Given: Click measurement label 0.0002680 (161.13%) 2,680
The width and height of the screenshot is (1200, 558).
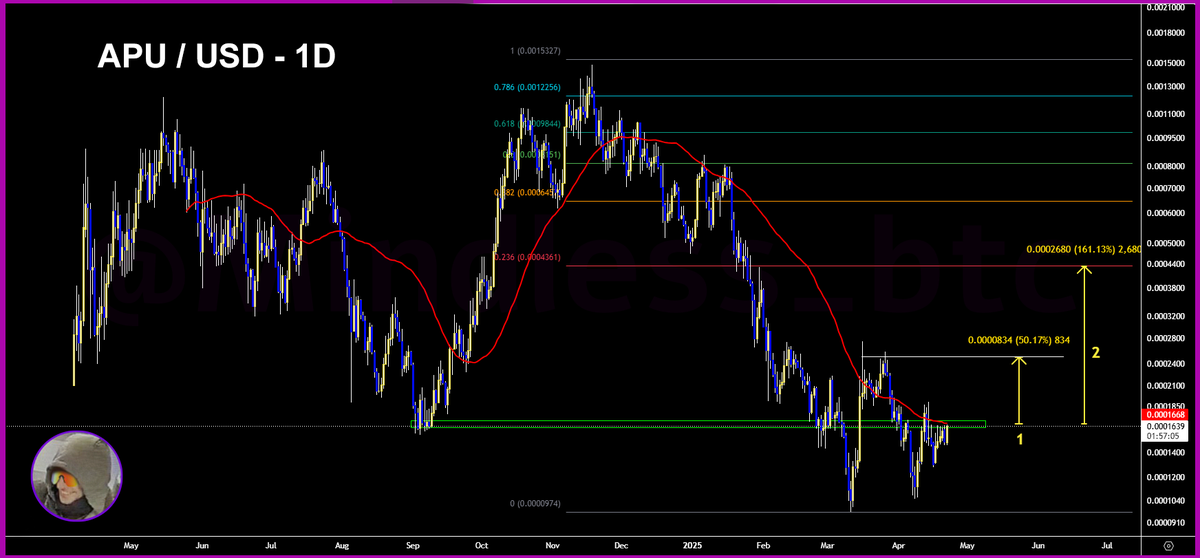Looking at the screenshot, I should tap(1084, 249).
